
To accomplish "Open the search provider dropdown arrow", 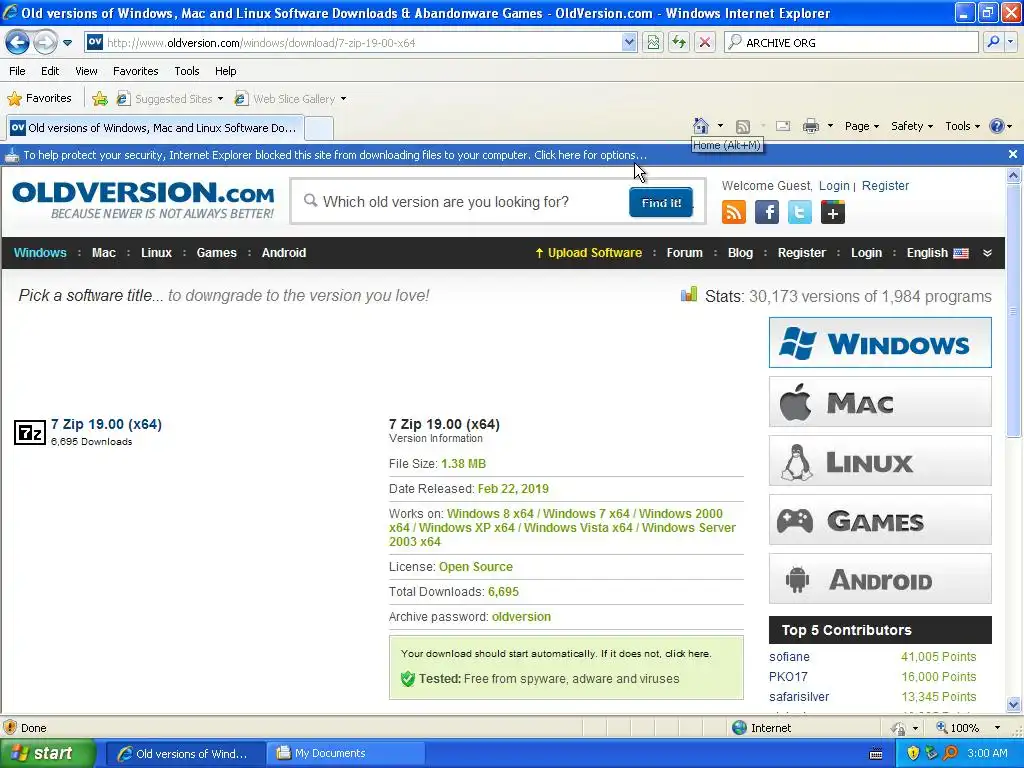I will point(1011,42).
